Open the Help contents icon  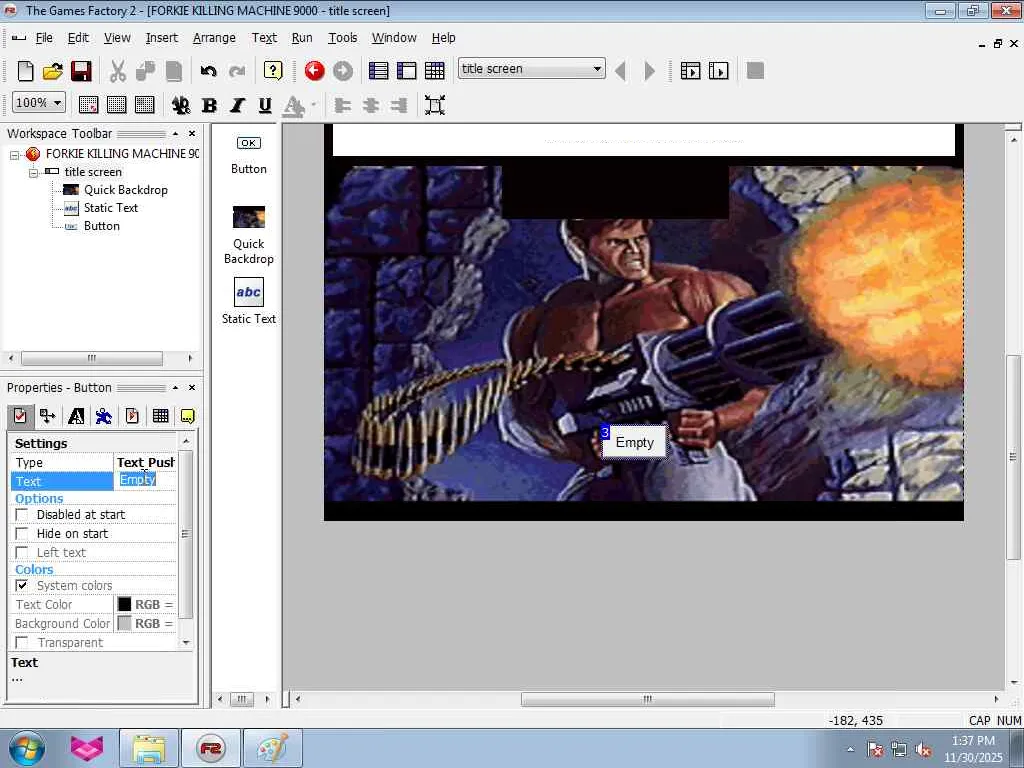point(273,71)
